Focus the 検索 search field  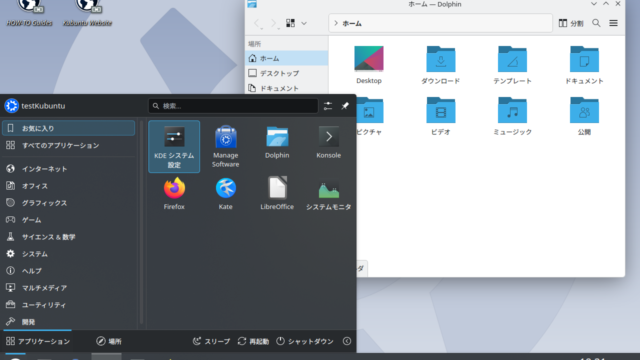(233, 106)
